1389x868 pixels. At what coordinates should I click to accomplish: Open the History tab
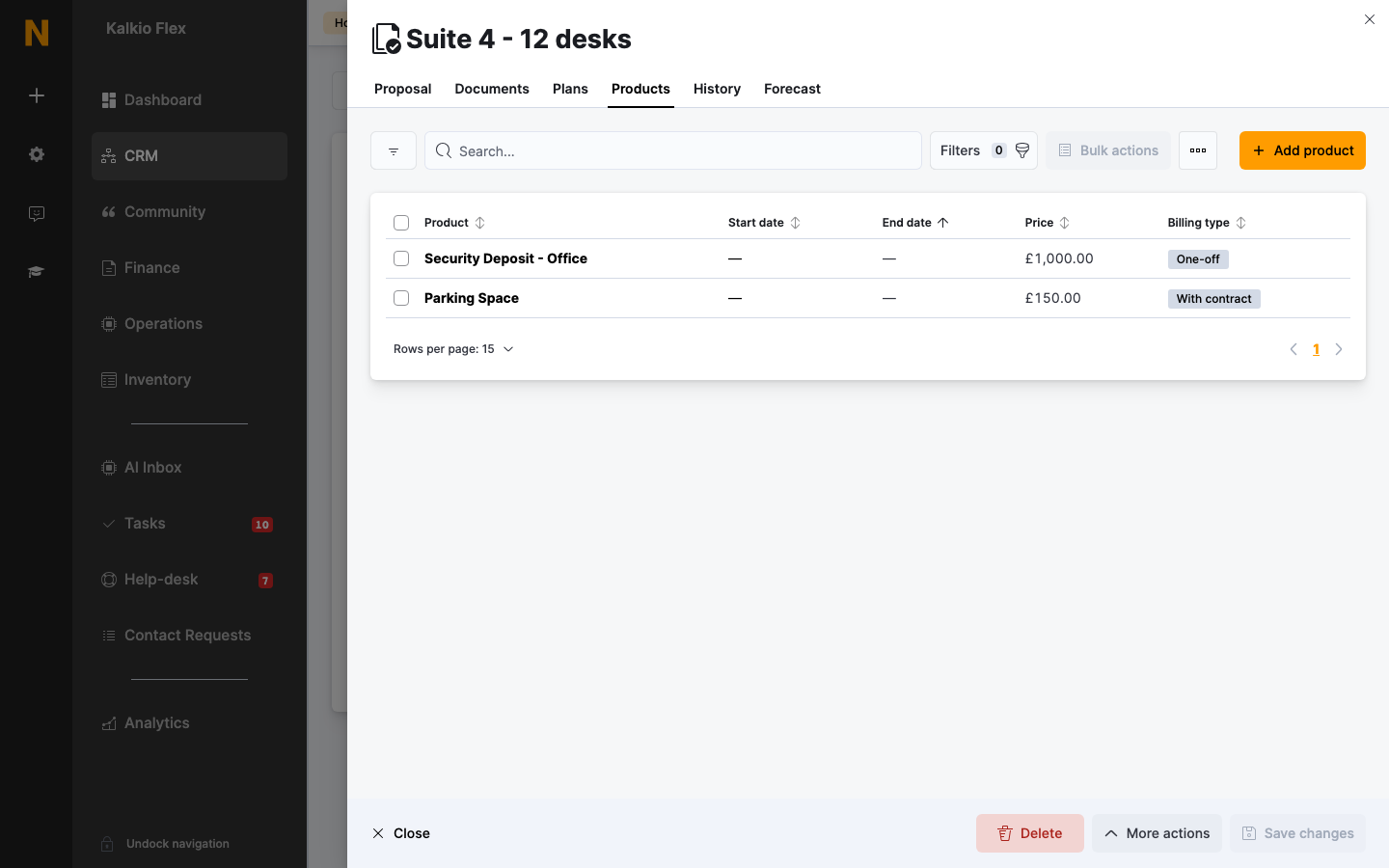point(717,89)
